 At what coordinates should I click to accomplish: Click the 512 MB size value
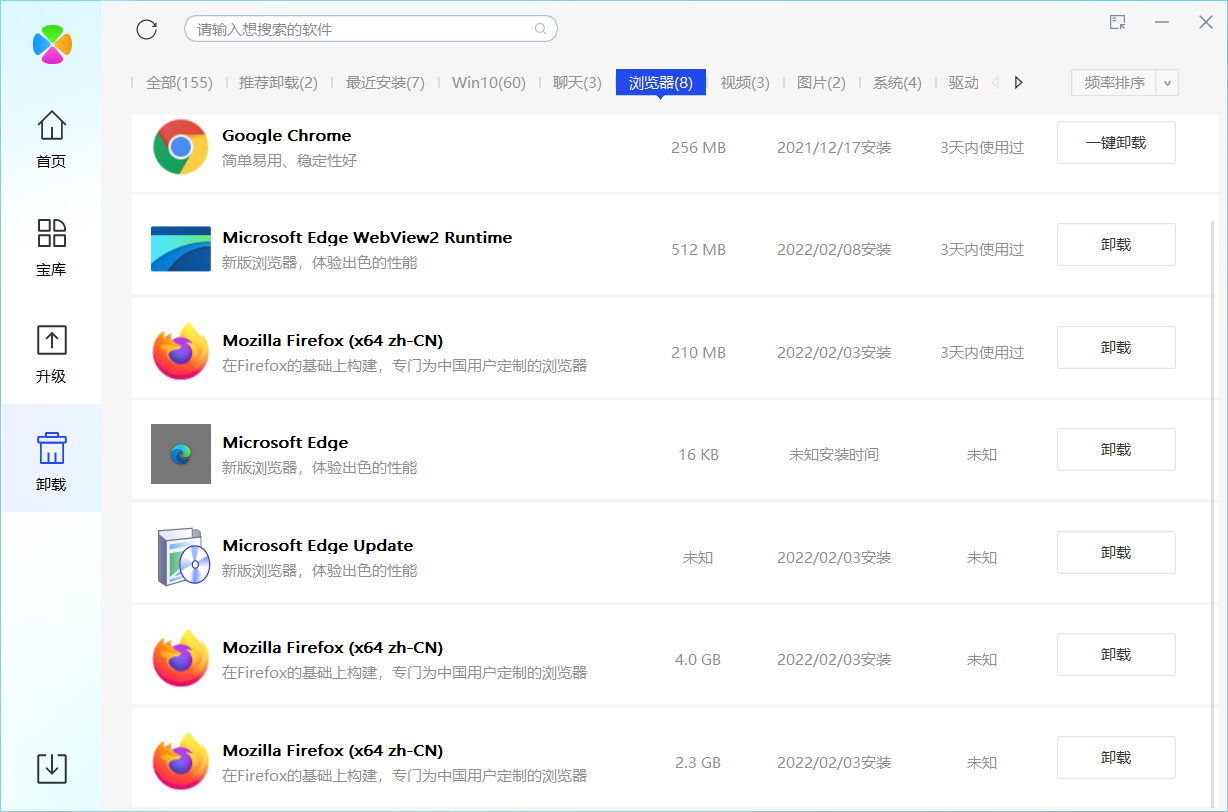pos(698,250)
